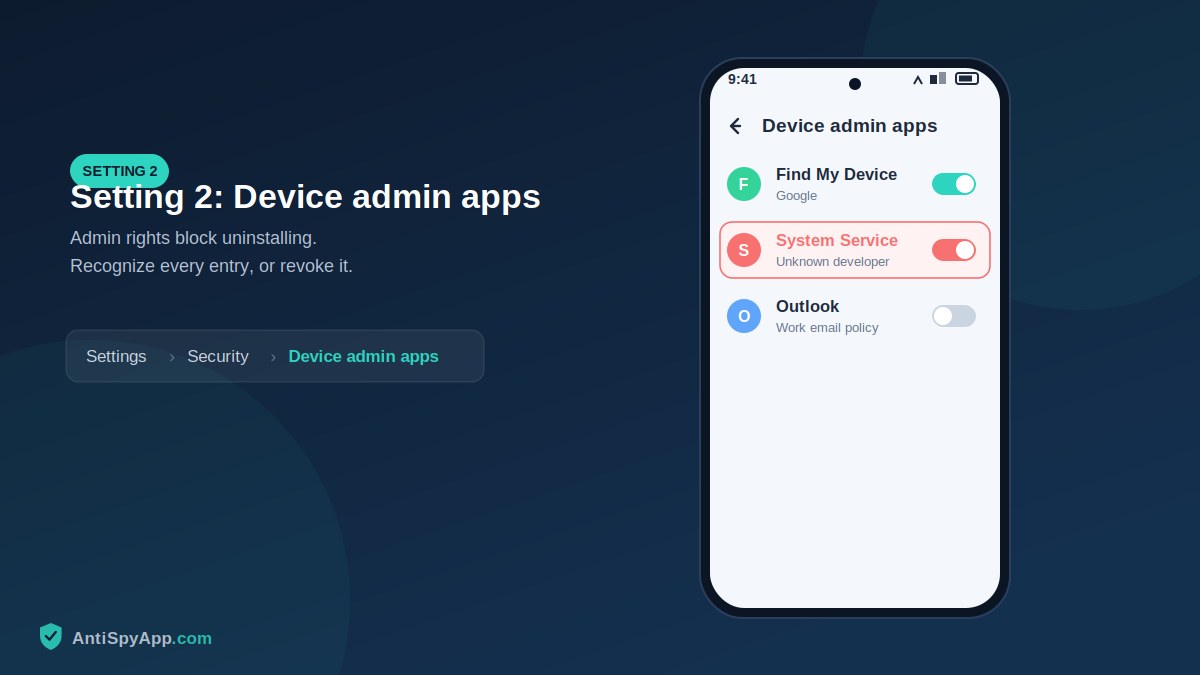Click the Unknown developer subtitle
Image resolution: width=1200 pixels, height=675 pixels.
pos(833,262)
